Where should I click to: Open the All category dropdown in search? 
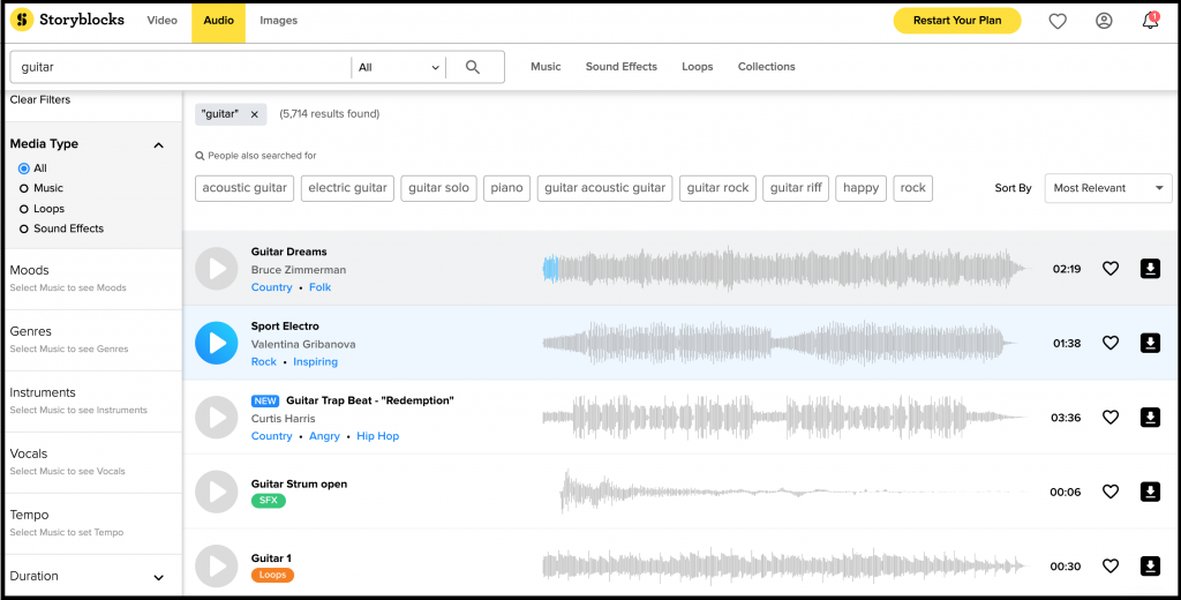398,67
